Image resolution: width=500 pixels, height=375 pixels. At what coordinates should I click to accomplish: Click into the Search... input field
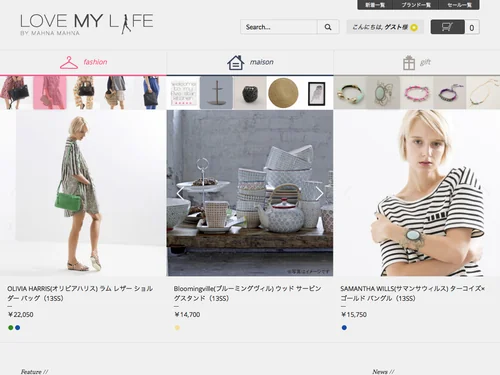(x=279, y=27)
